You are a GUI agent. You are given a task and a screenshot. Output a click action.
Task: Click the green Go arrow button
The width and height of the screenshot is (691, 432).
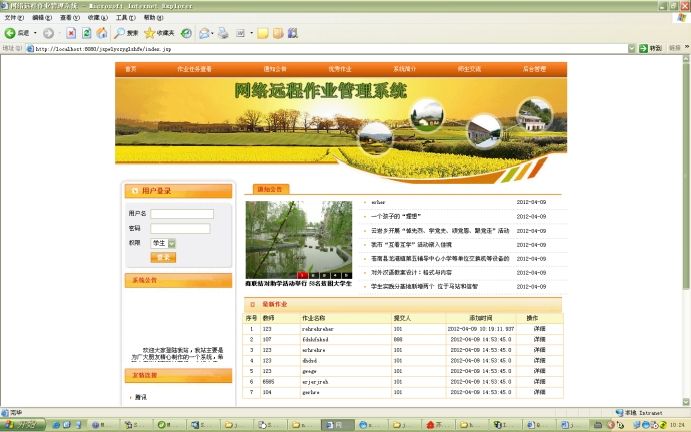643,48
